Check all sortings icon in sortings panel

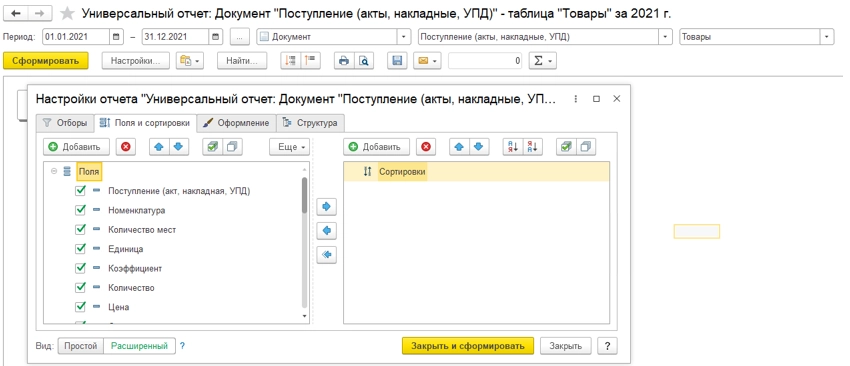[566, 147]
